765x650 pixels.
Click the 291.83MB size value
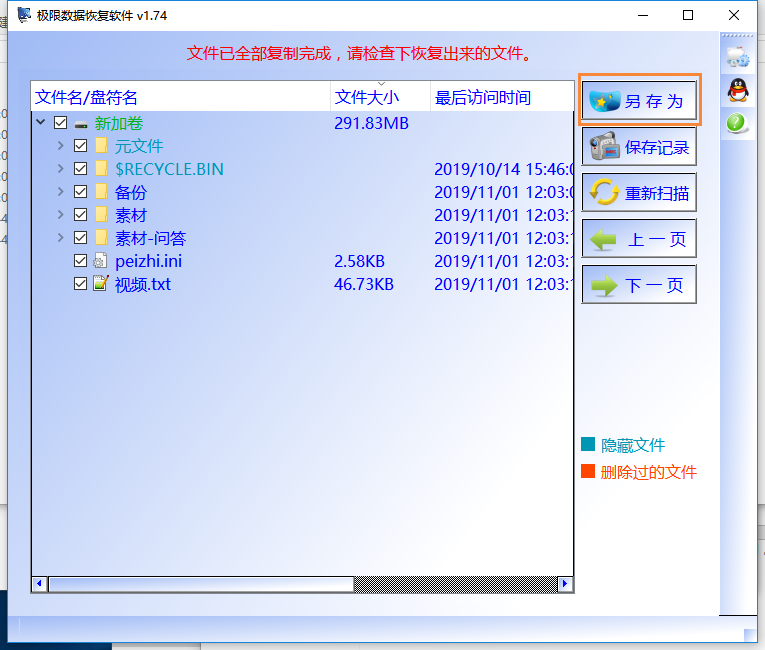tap(371, 123)
